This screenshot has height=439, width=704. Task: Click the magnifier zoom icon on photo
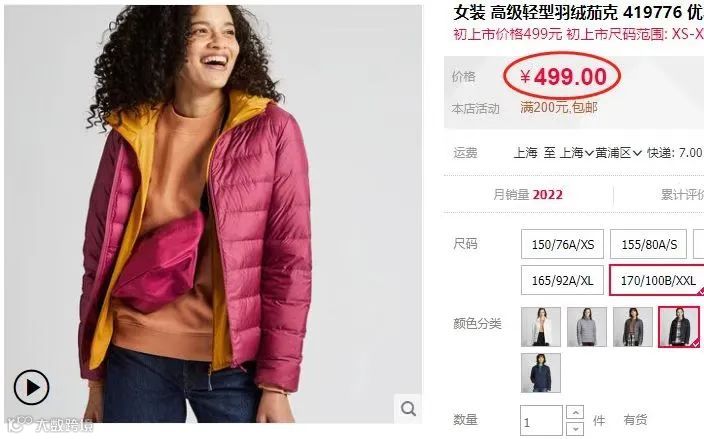click(408, 408)
